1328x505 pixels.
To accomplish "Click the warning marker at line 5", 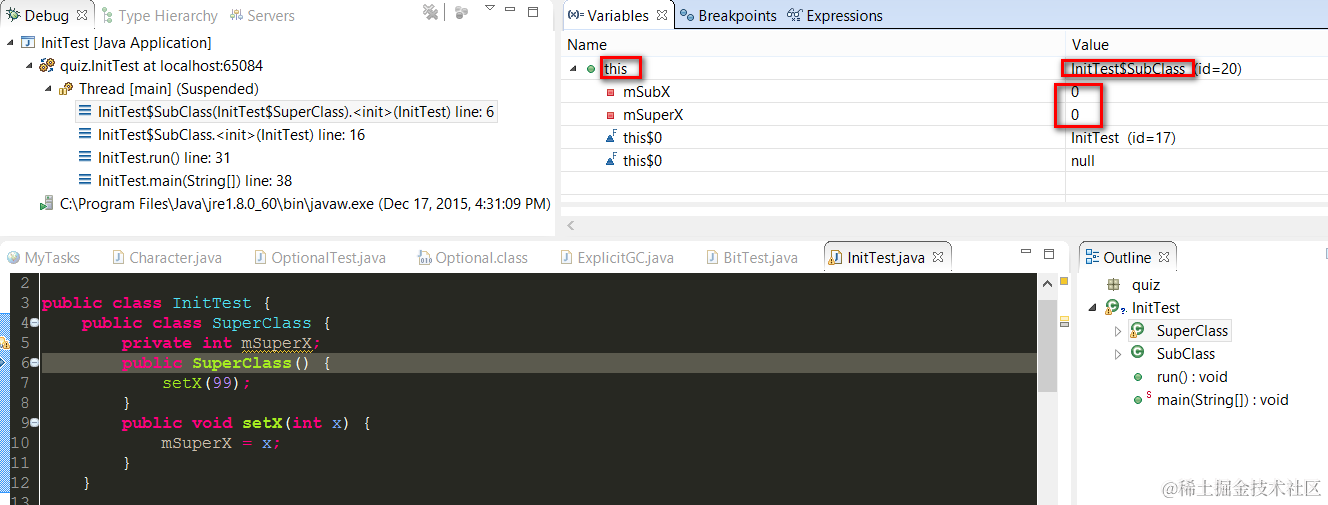I will [4, 343].
